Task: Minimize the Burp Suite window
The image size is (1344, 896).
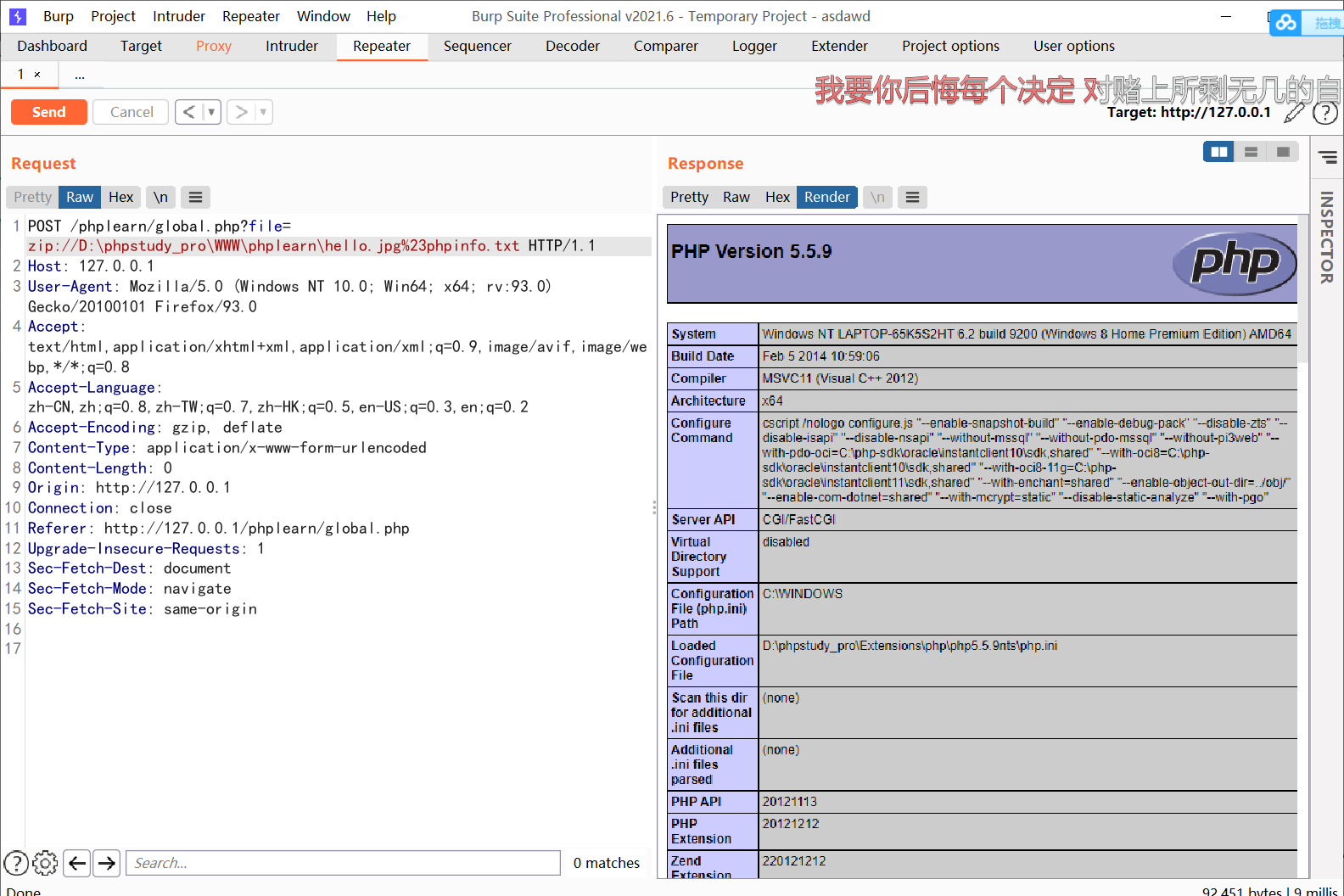Action: pos(1226,16)
